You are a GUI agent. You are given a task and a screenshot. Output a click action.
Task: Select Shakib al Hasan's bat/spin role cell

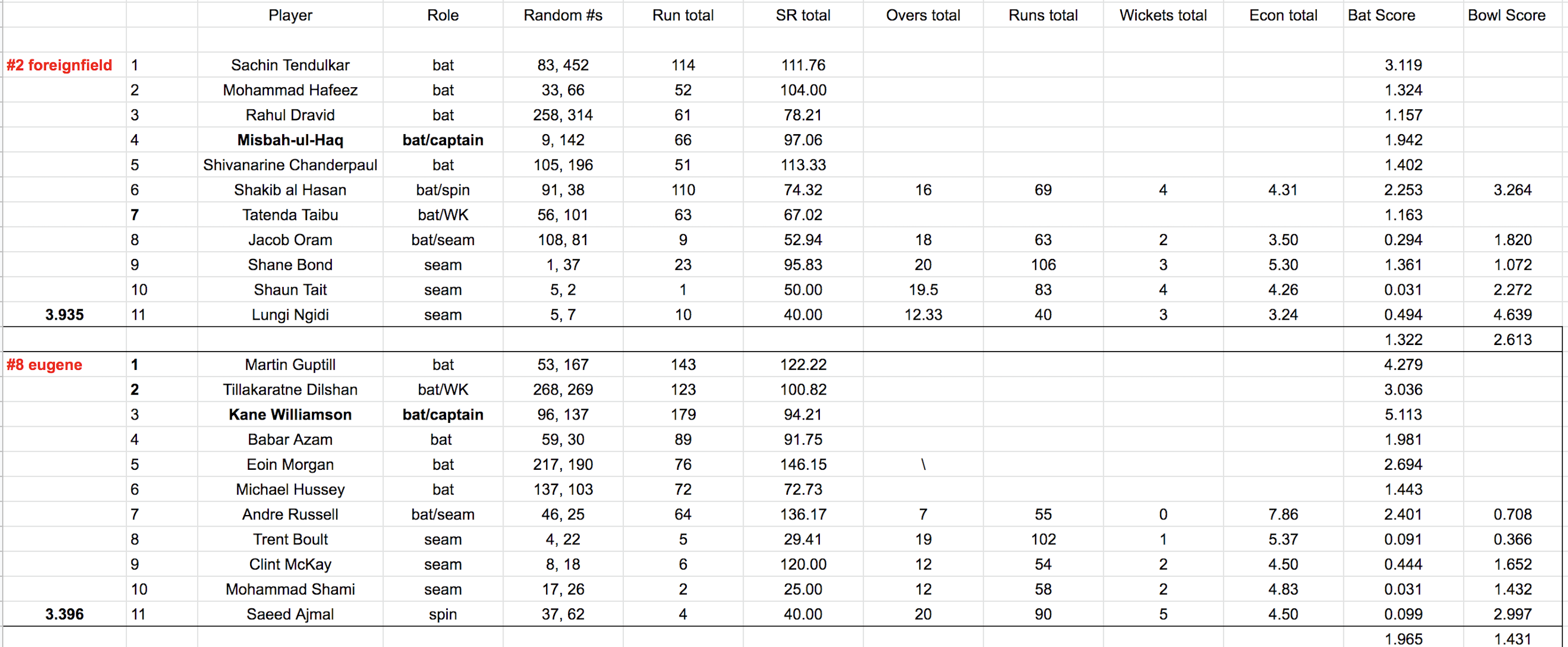[443, 190]
